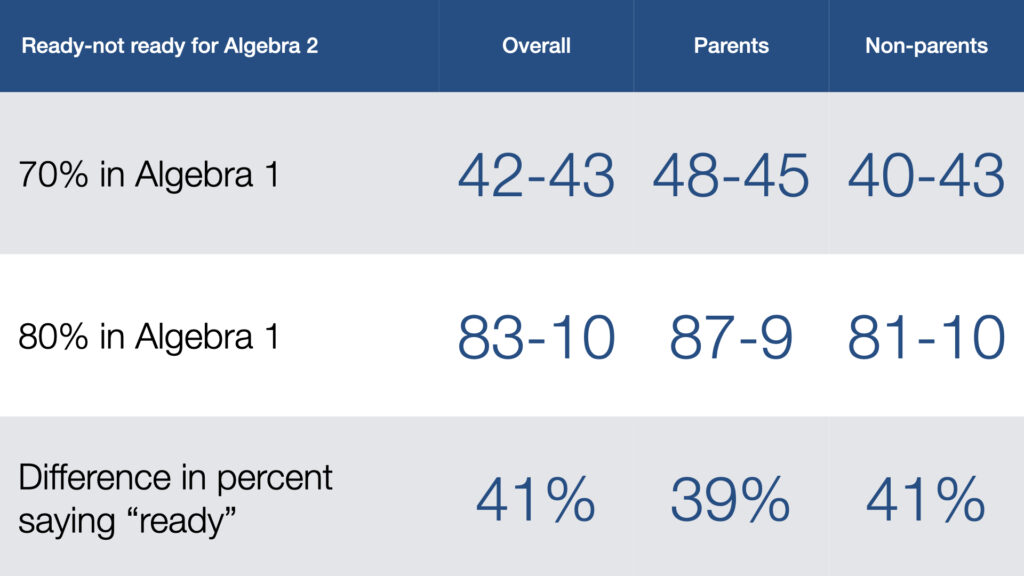The width and height of the screenshot is (1024, 576).
Task: Click the word 'percent' in the bottom row
Action: pos(274,479)
